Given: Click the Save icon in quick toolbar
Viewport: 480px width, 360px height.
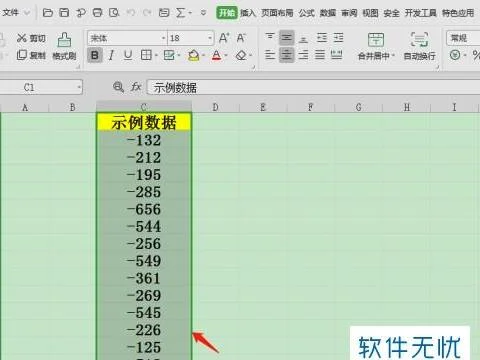Looking at the screenshot, I should [64, 13].
